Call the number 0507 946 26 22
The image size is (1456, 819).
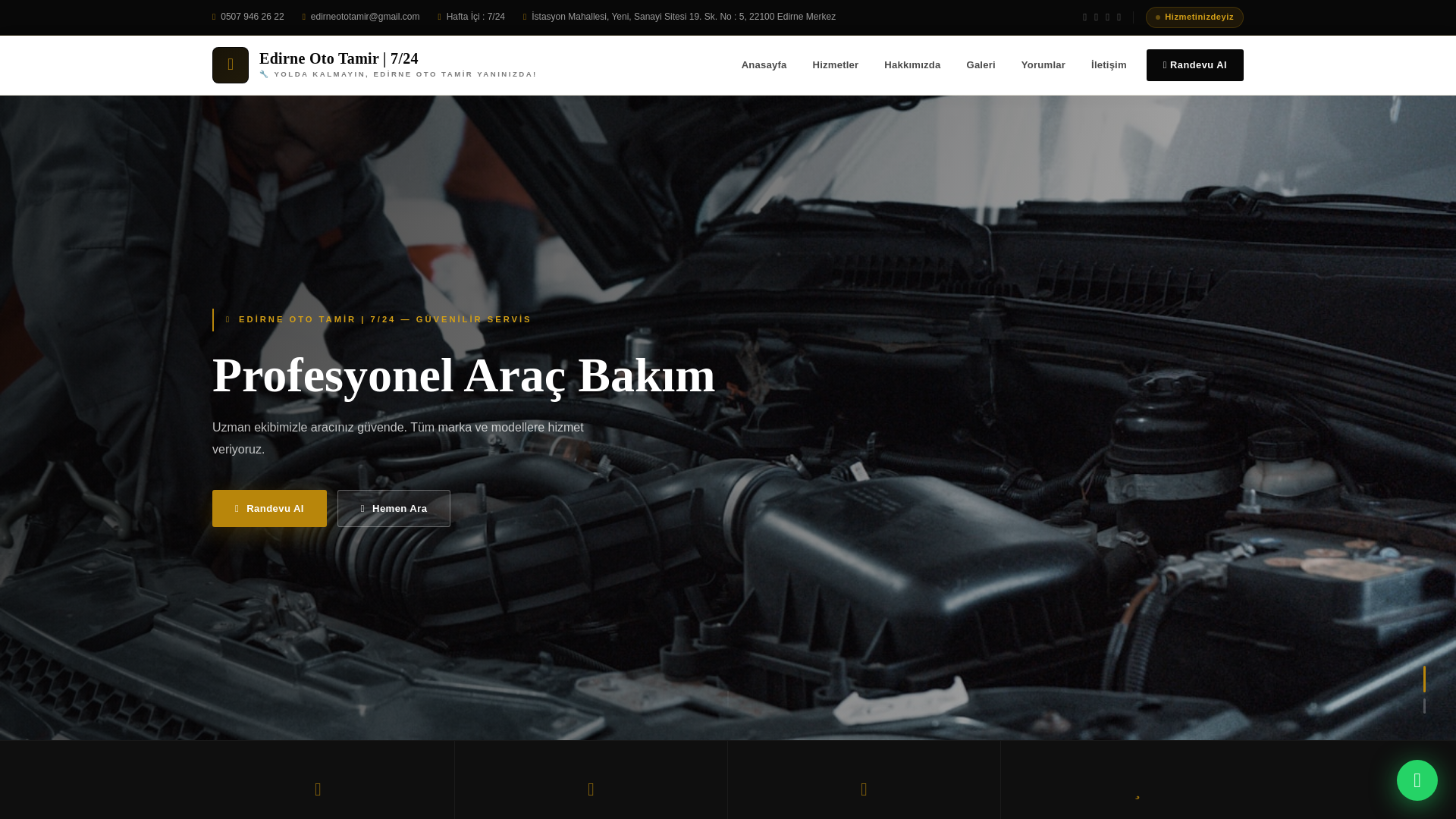pos(253,17)
